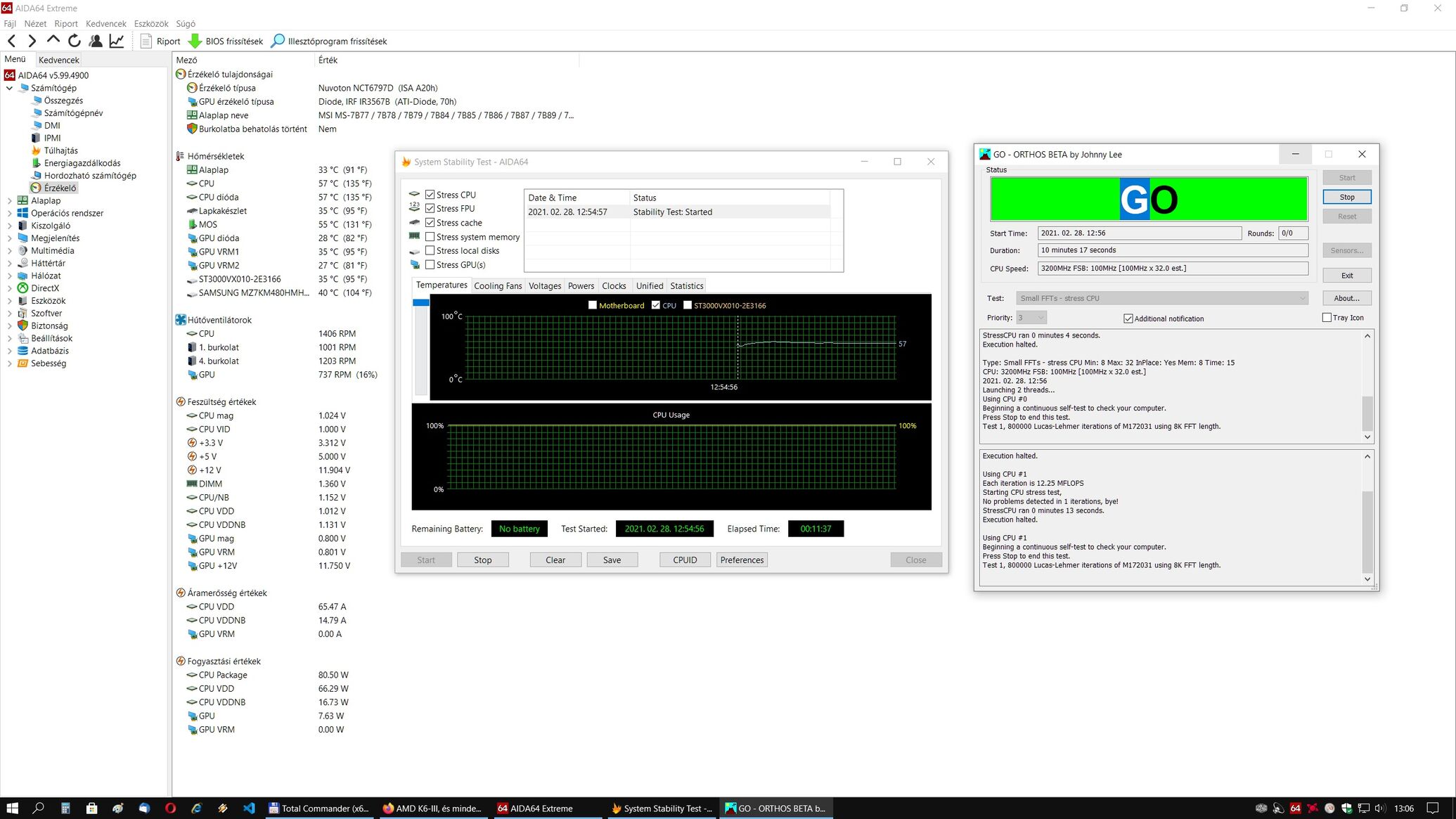Open notification center icon in taskbar
The width and height of the screenshot is (1456, 819).
point(1433,808)
